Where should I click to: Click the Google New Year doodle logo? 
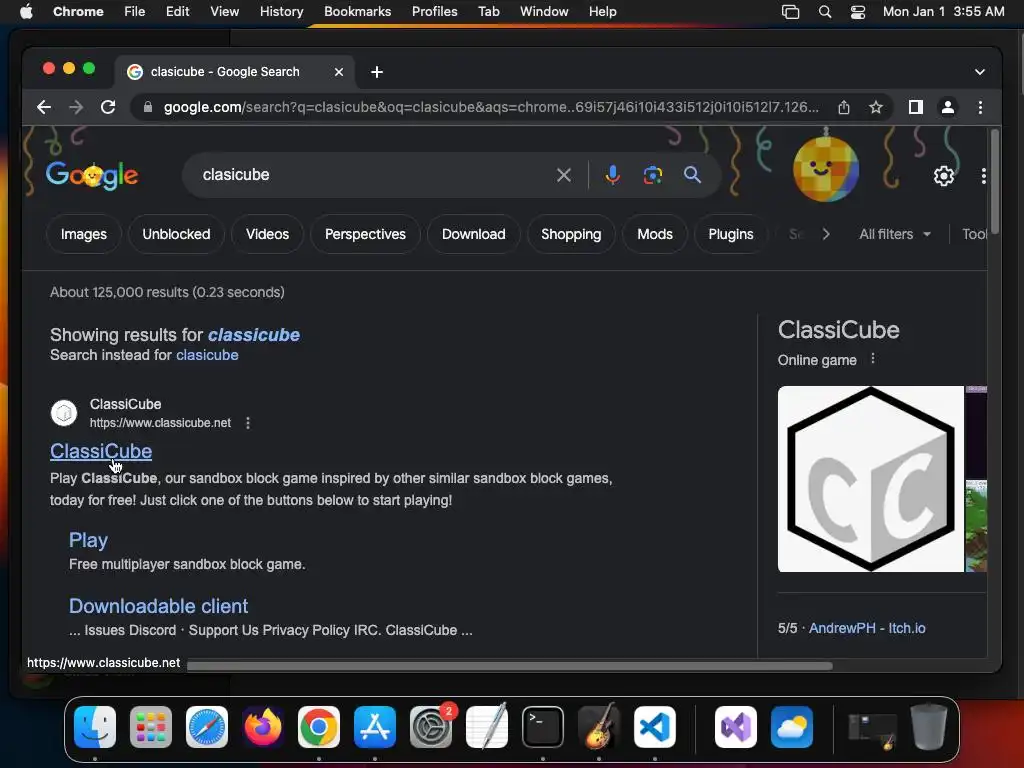(92, 175)
